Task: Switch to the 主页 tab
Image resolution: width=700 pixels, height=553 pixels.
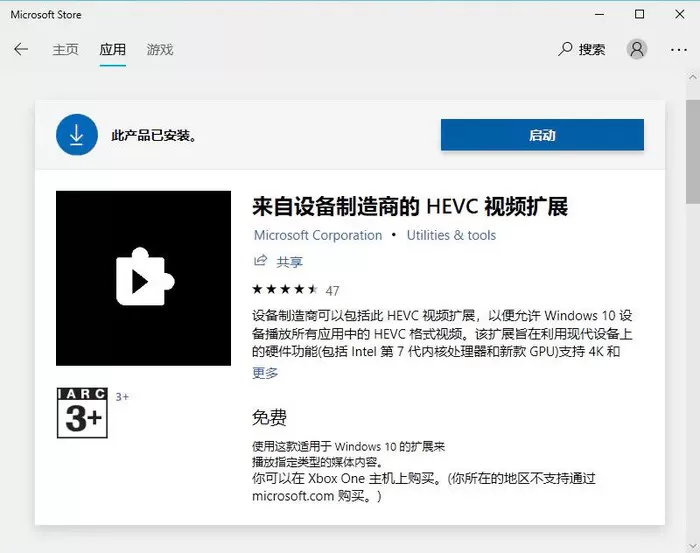Action: pyautogui.click(x=65, y=50)
